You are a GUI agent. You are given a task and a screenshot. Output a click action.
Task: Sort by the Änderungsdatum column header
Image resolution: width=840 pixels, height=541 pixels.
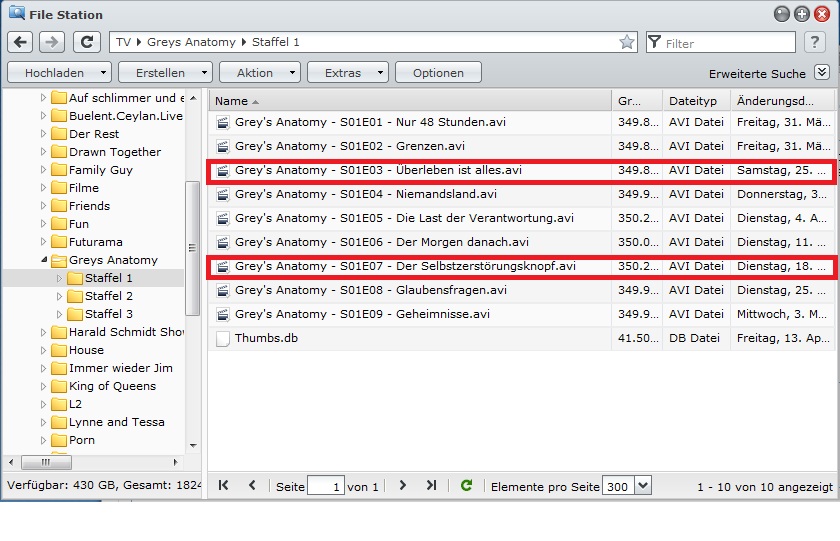(x=782, y=101)
